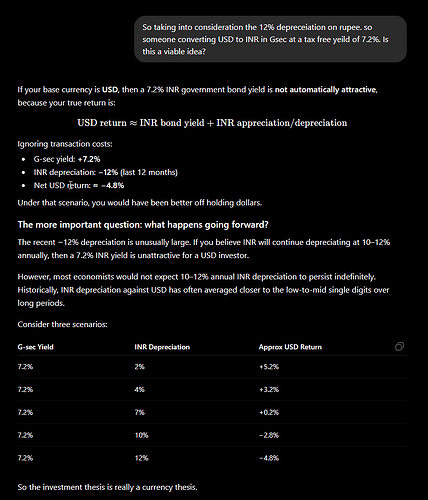Select the heading about what happens going forward
The width and height of the screenshot is (428, 500).
pos(143,225)
